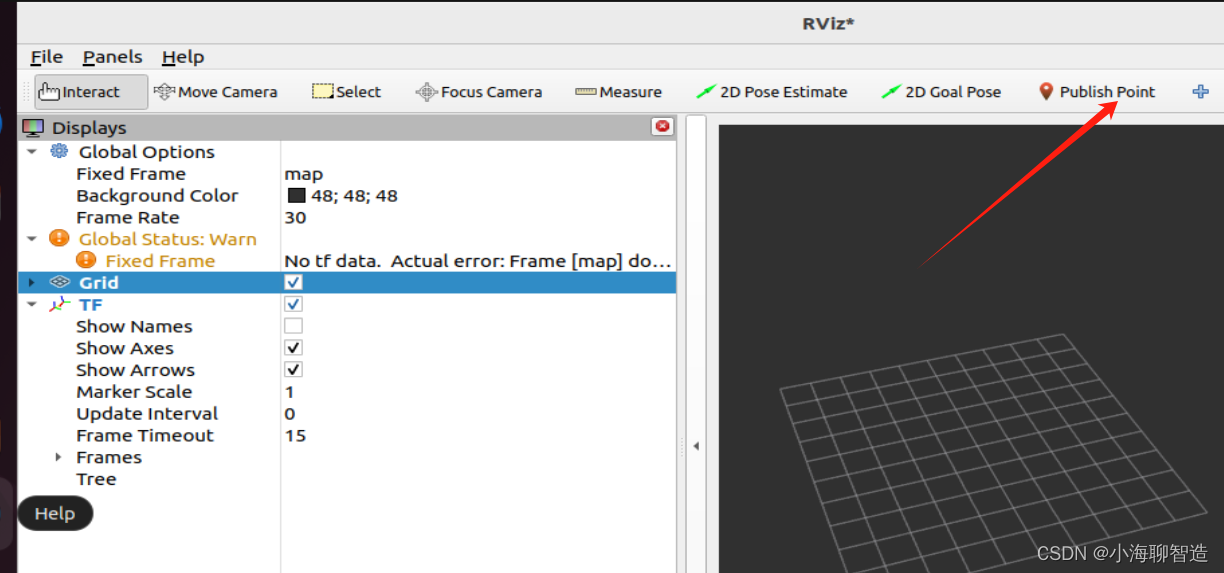Click the Show Arrows label
The image size is (1224, 573).
click(135, 370)
